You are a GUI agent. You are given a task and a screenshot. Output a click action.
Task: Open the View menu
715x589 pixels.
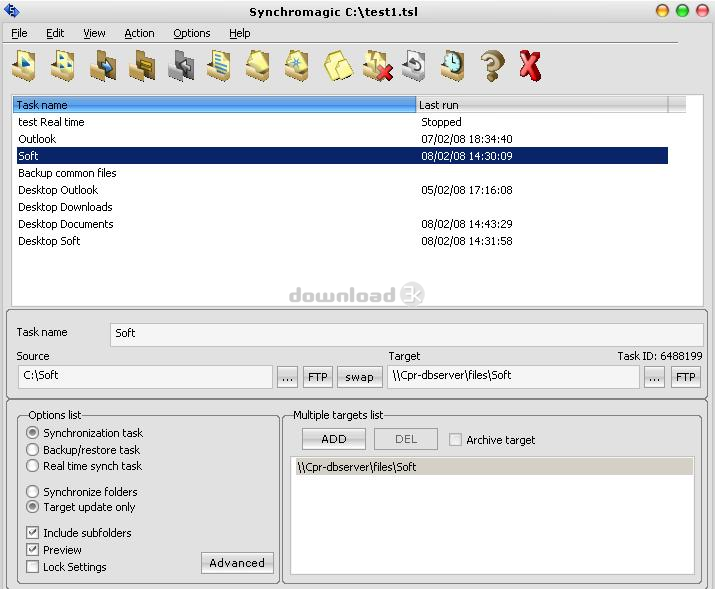(94, 33)
